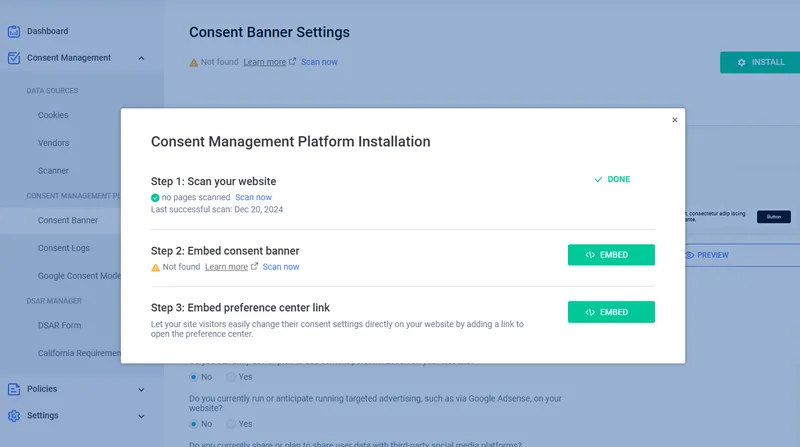Click the 'DSAR MANAGER' section label
Image resolution: width=800 pixels, height=447 pixels.
(x=54, y=301)
